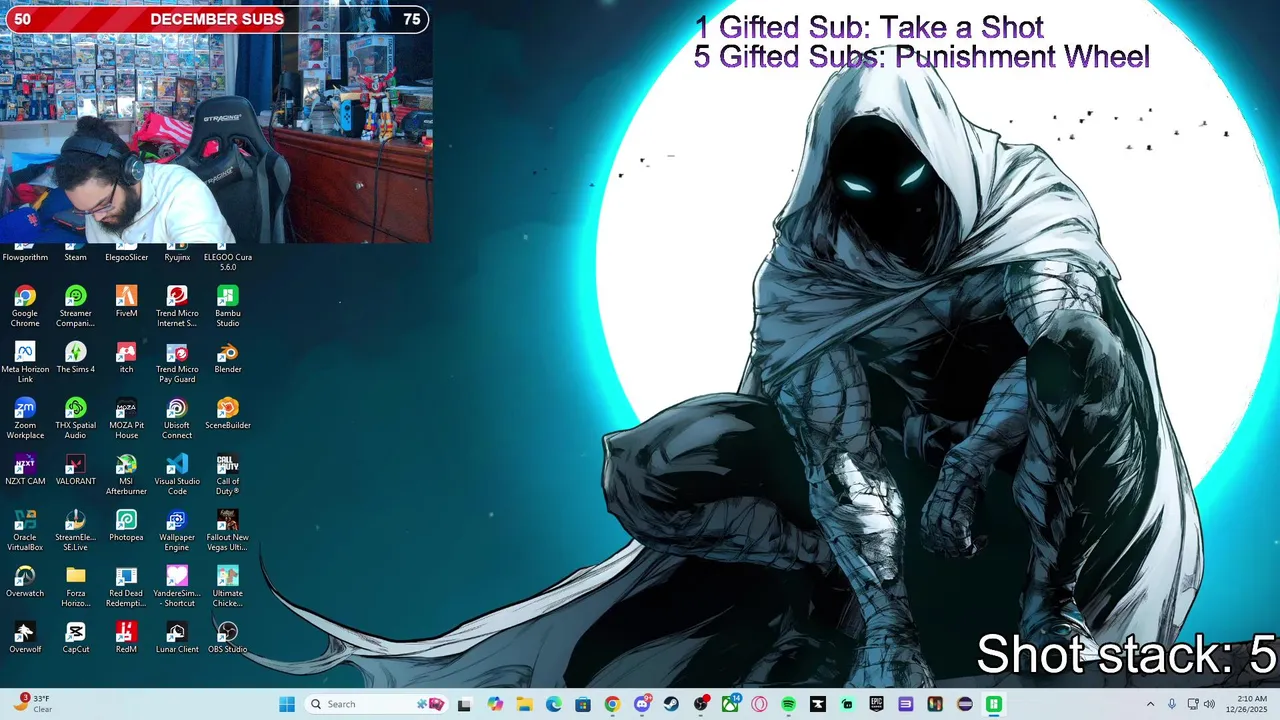Click the taskbar Search box
Viewport: 1280px width, 720px height.
coord(376,704)
